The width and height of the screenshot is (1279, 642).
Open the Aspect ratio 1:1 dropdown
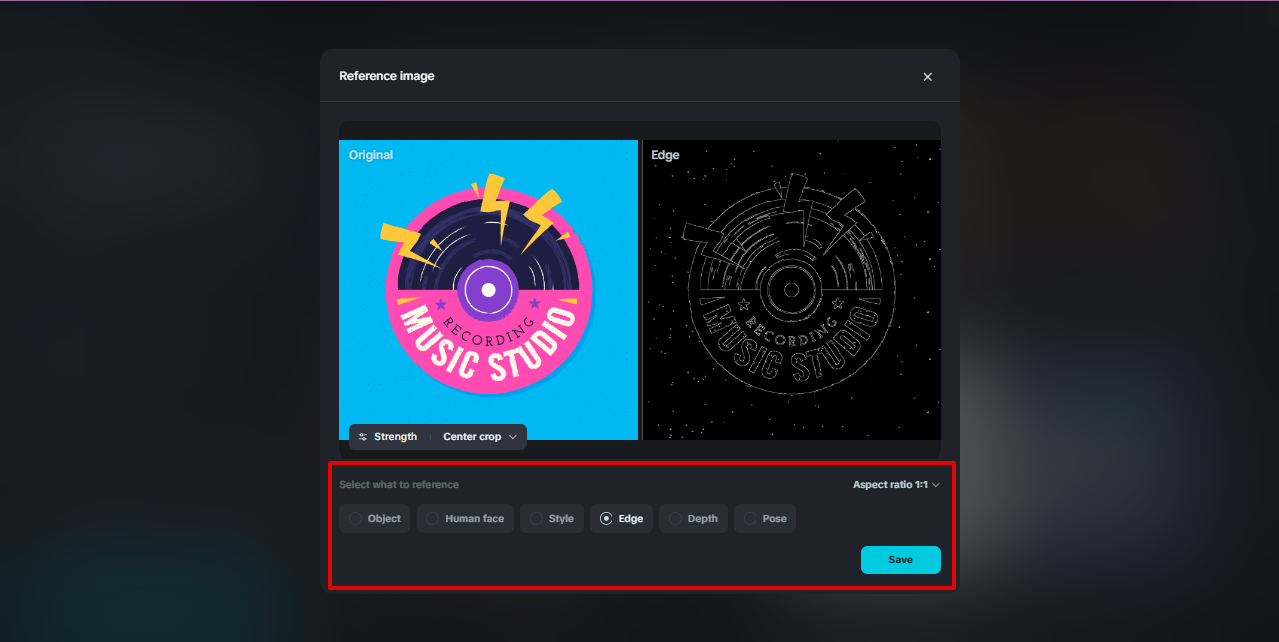click(x=896, y=485)
